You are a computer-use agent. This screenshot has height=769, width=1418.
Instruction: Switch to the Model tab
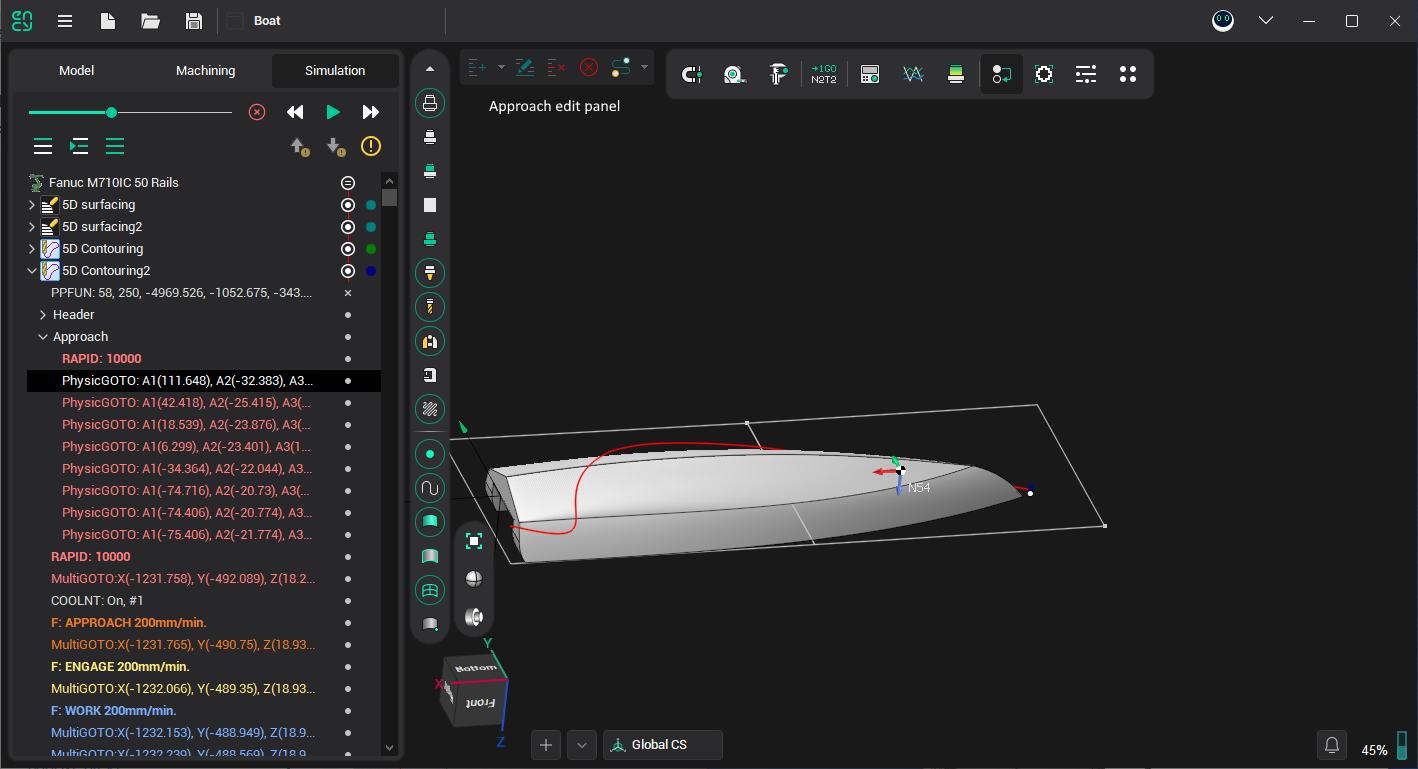(76, 71)
